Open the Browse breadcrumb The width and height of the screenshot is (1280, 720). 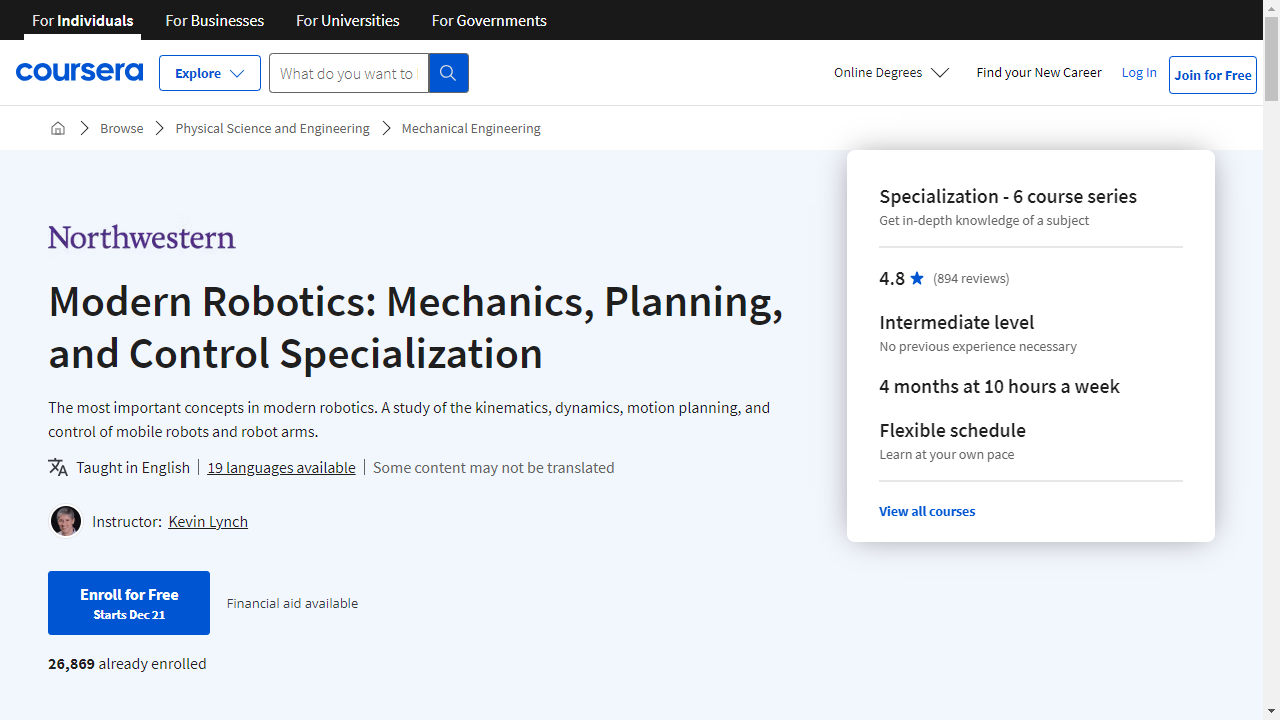(122, 128)
